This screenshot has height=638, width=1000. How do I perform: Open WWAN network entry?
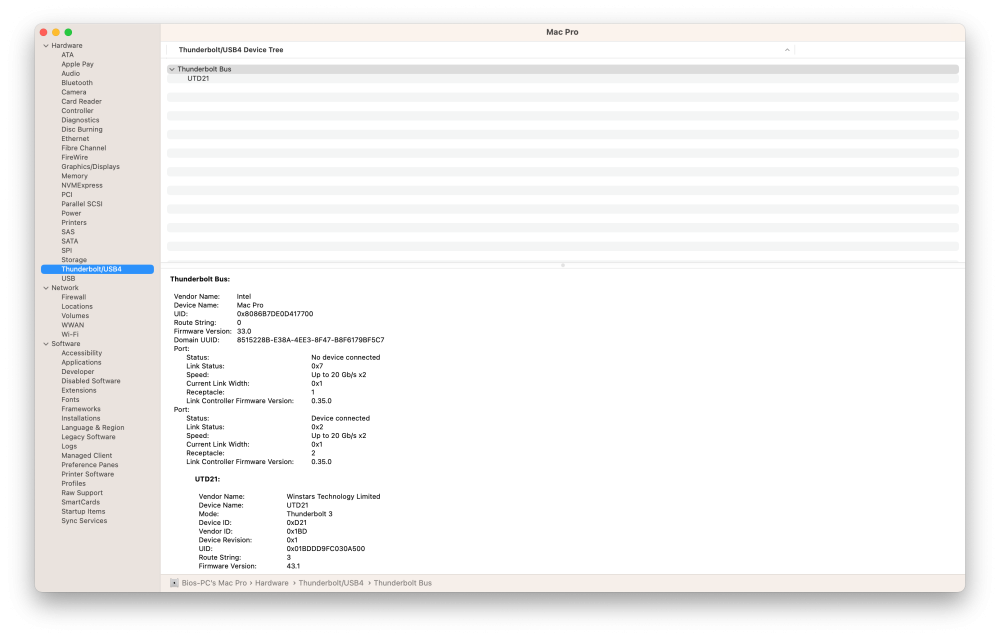coord(73,325)
